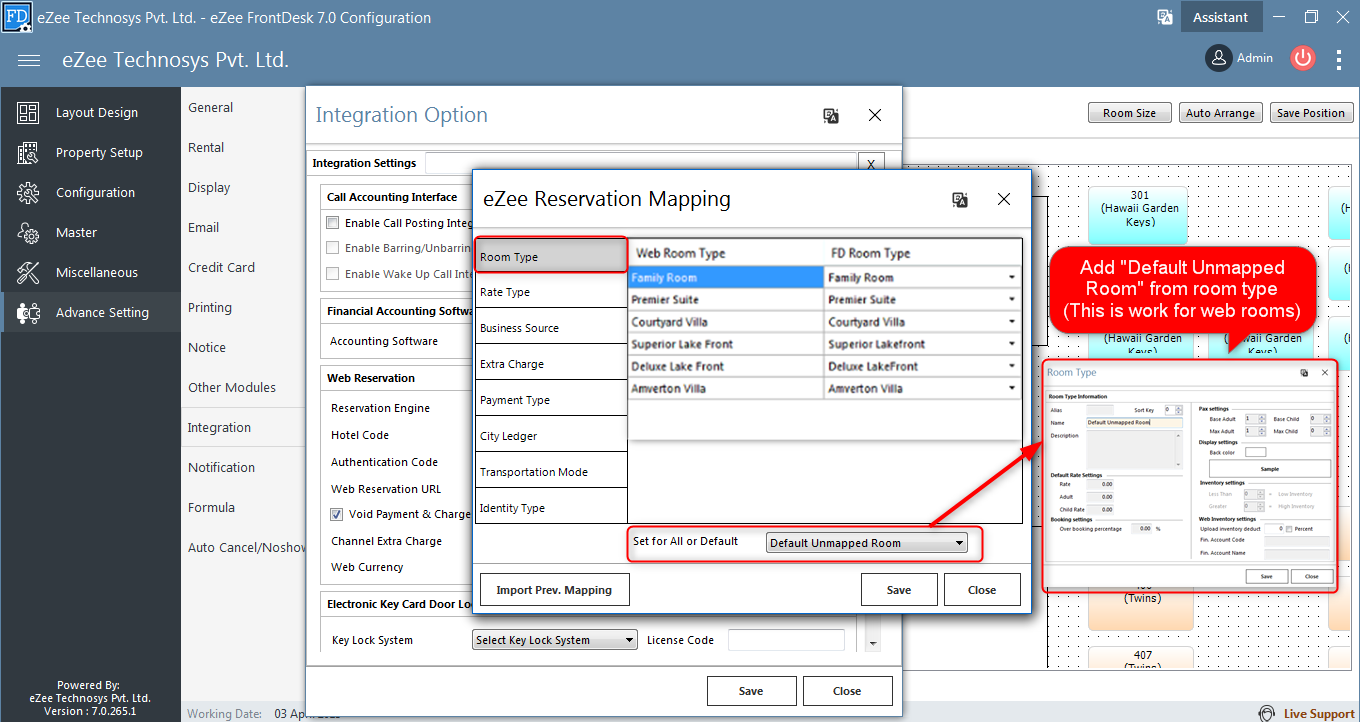Open Default Unmapped Room dropdown
Image resolution: width=1360 pixels, height=722 pixels.
(x=866, y=543)
